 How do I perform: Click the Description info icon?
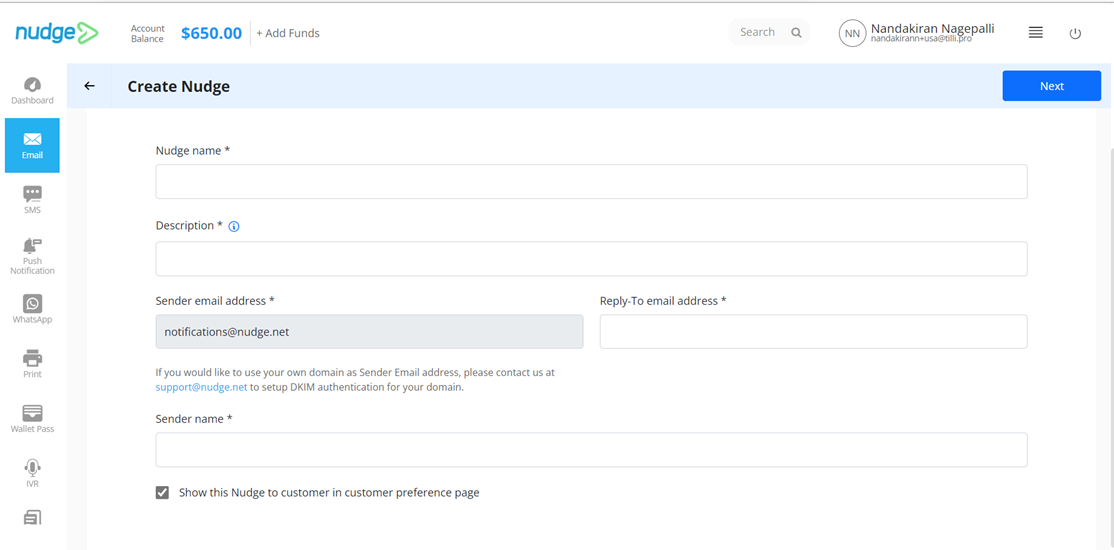pyautogui.click(x=234, y=227)
